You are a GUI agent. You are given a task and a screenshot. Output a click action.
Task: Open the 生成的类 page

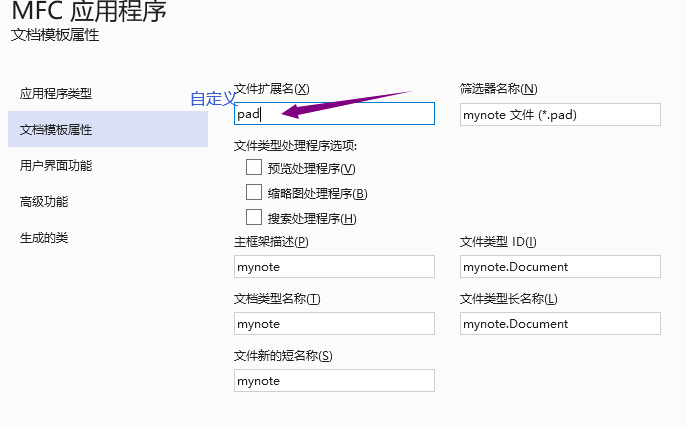44,238
